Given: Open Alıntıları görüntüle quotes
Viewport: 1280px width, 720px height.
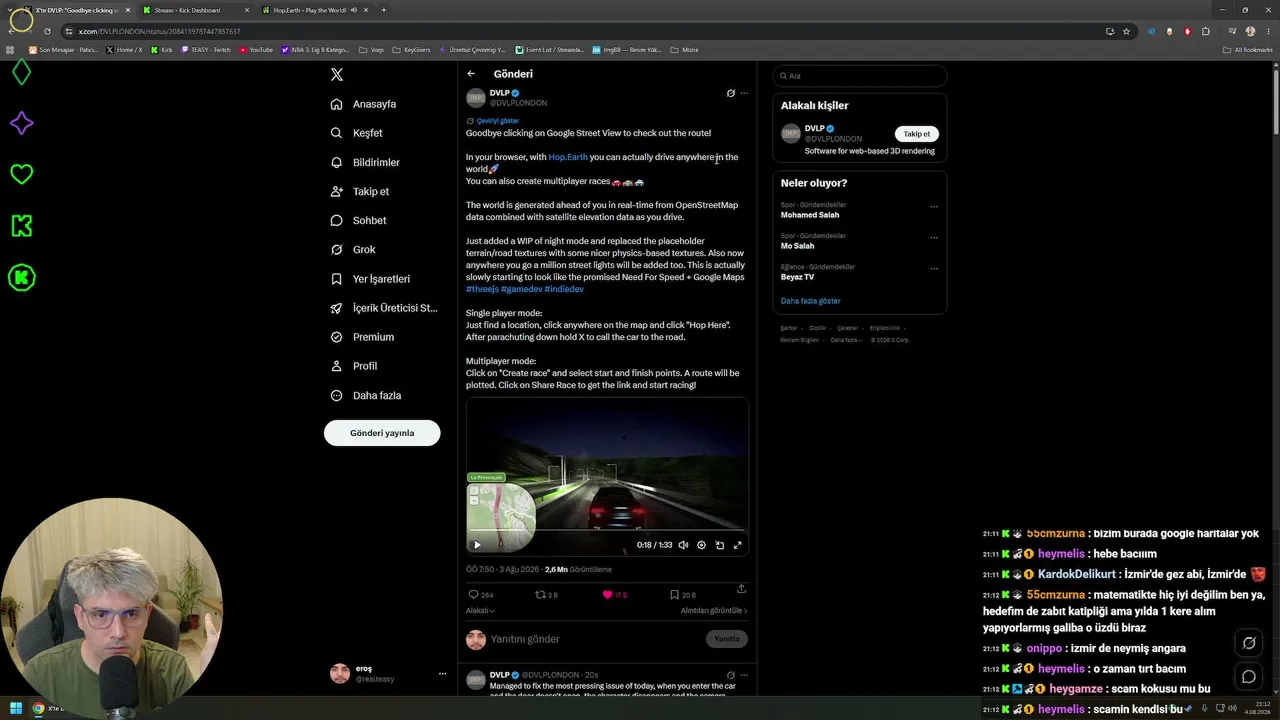Looking at the screenshot, I should 714,610.
